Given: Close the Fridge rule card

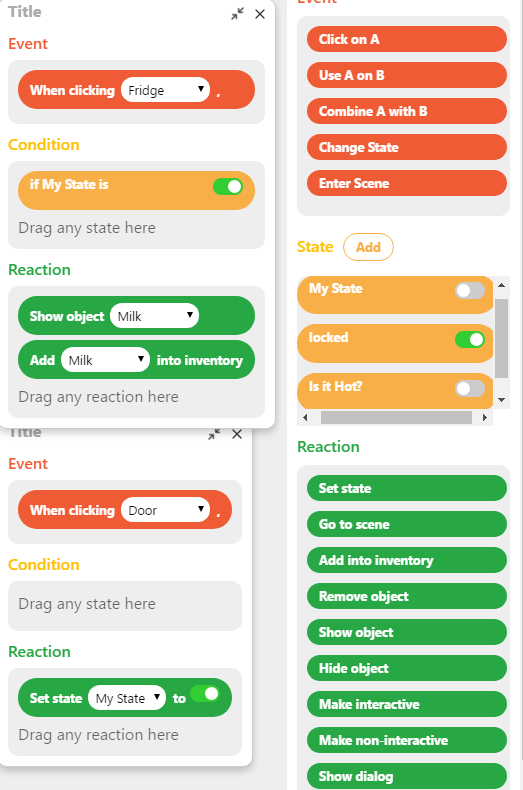Looking at the screenshot, I should 260,14.
